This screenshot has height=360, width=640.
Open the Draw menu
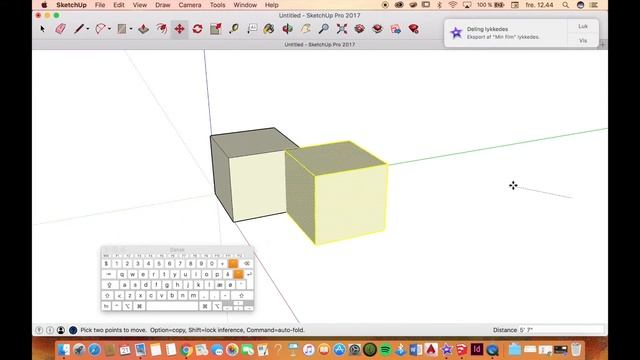[x=162, y=5]
